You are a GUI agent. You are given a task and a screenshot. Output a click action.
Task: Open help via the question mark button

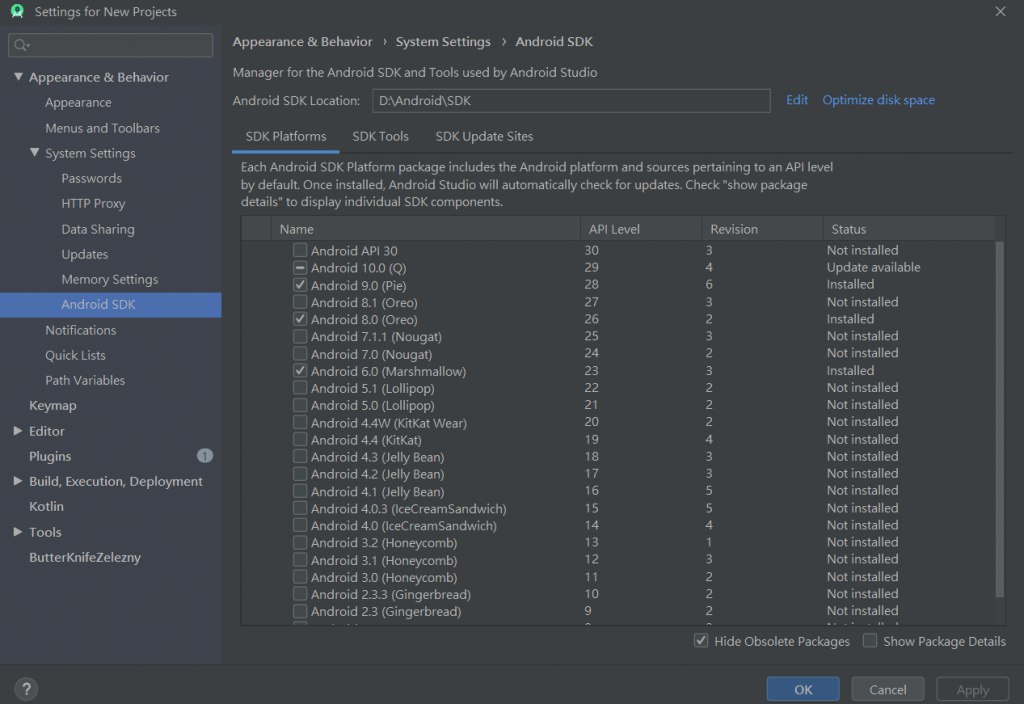pyautogui.click(x=26, y=688)
